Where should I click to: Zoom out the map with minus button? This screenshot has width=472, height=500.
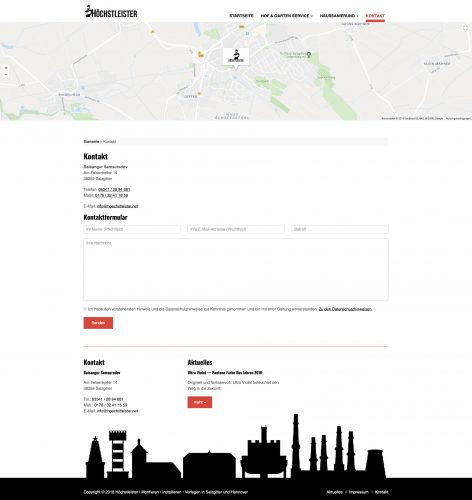click(x=6, y=75)
